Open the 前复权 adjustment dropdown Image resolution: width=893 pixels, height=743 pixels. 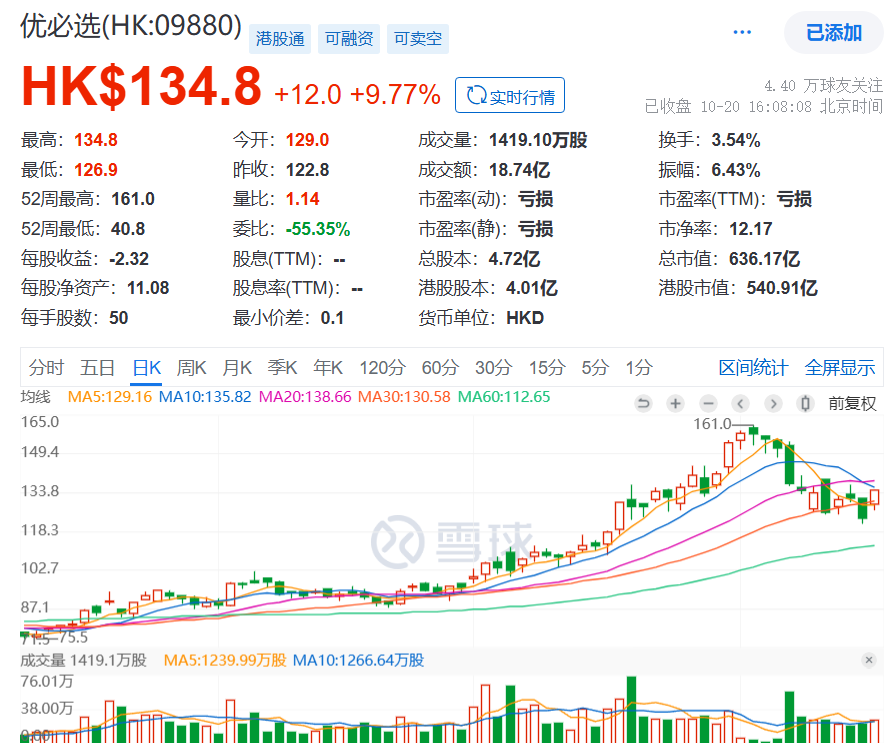(852, 404)
